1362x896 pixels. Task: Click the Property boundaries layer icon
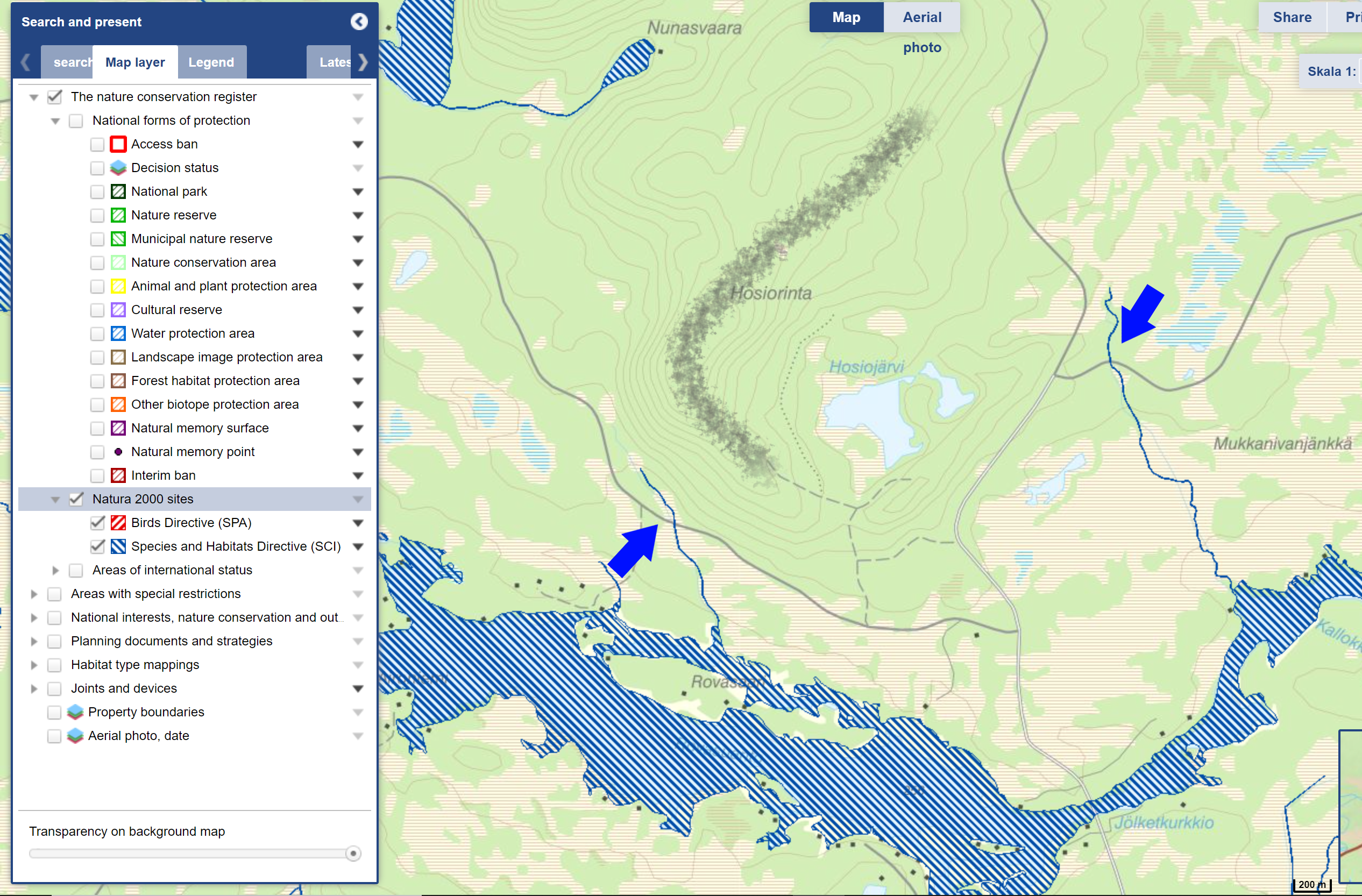tap(75, 713)
